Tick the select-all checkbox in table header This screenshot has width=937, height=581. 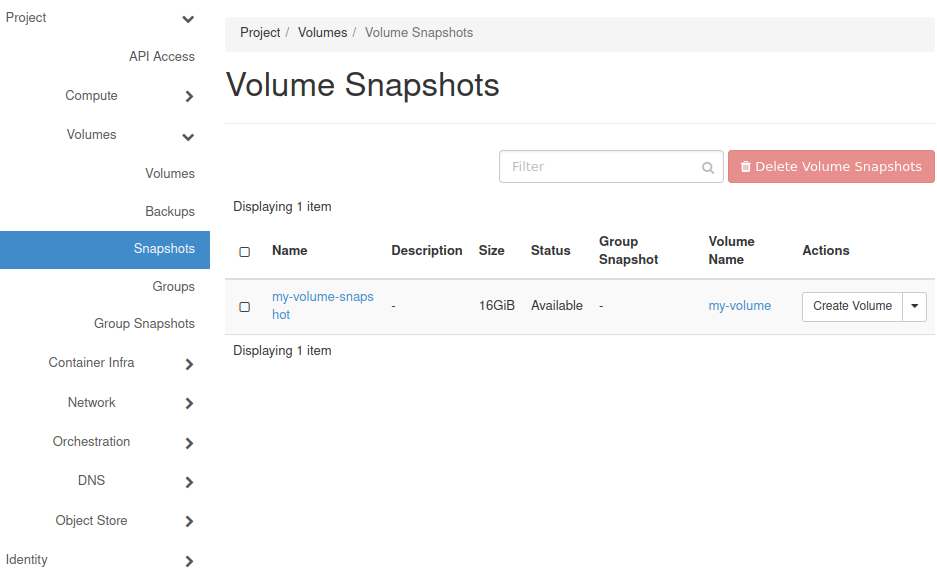(x=245, y=252)
